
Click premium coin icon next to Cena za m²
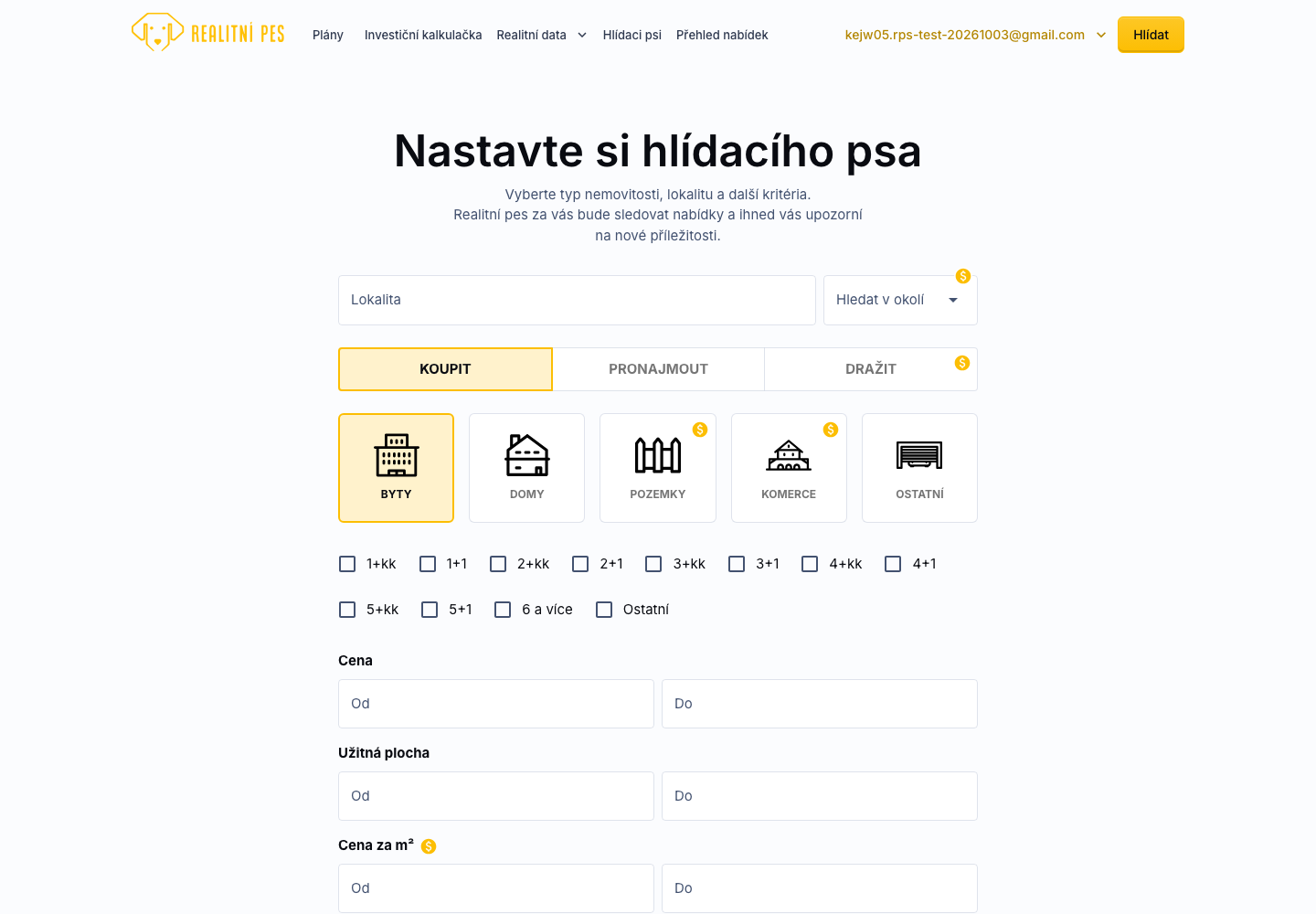point(429,846)
